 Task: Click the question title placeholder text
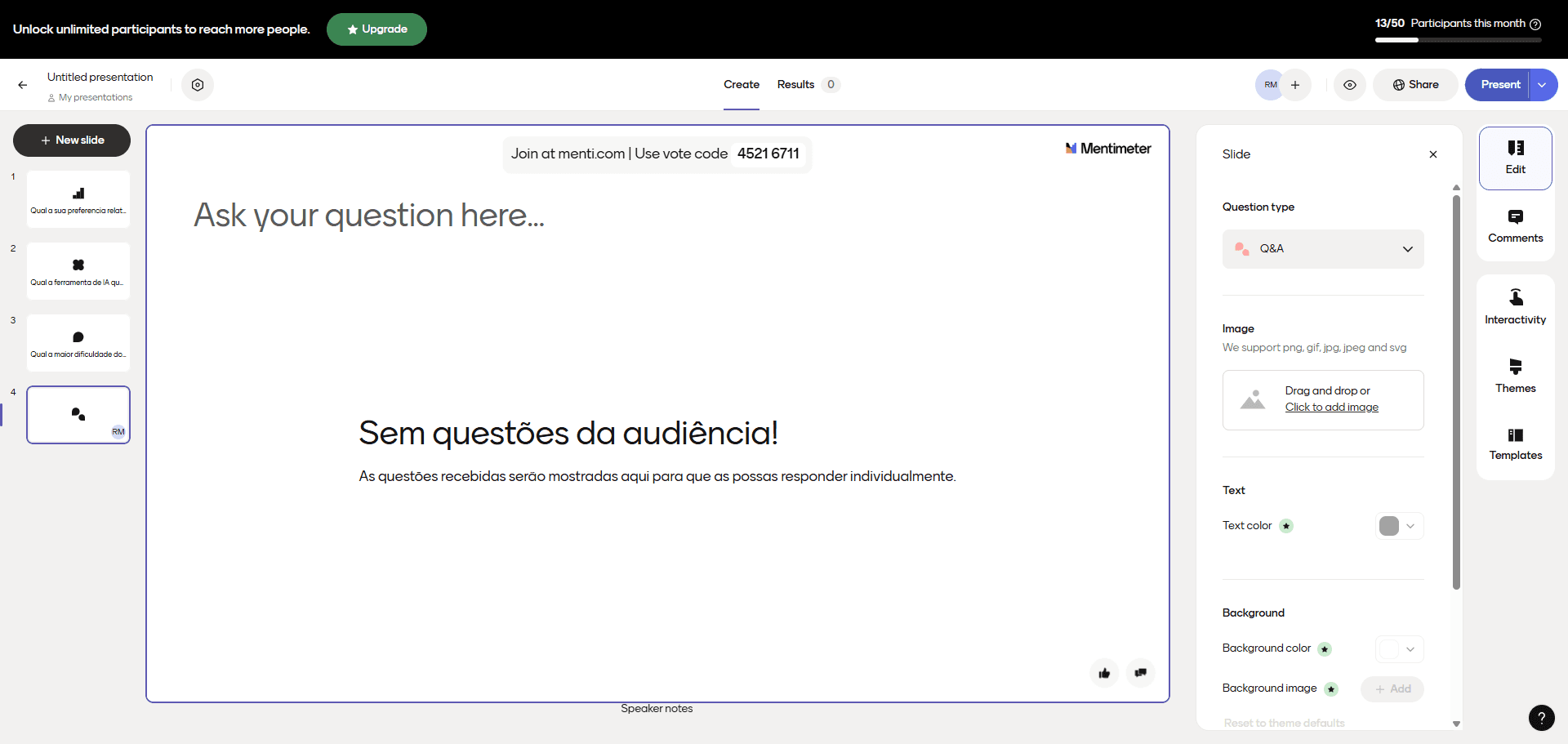point(369,216)
